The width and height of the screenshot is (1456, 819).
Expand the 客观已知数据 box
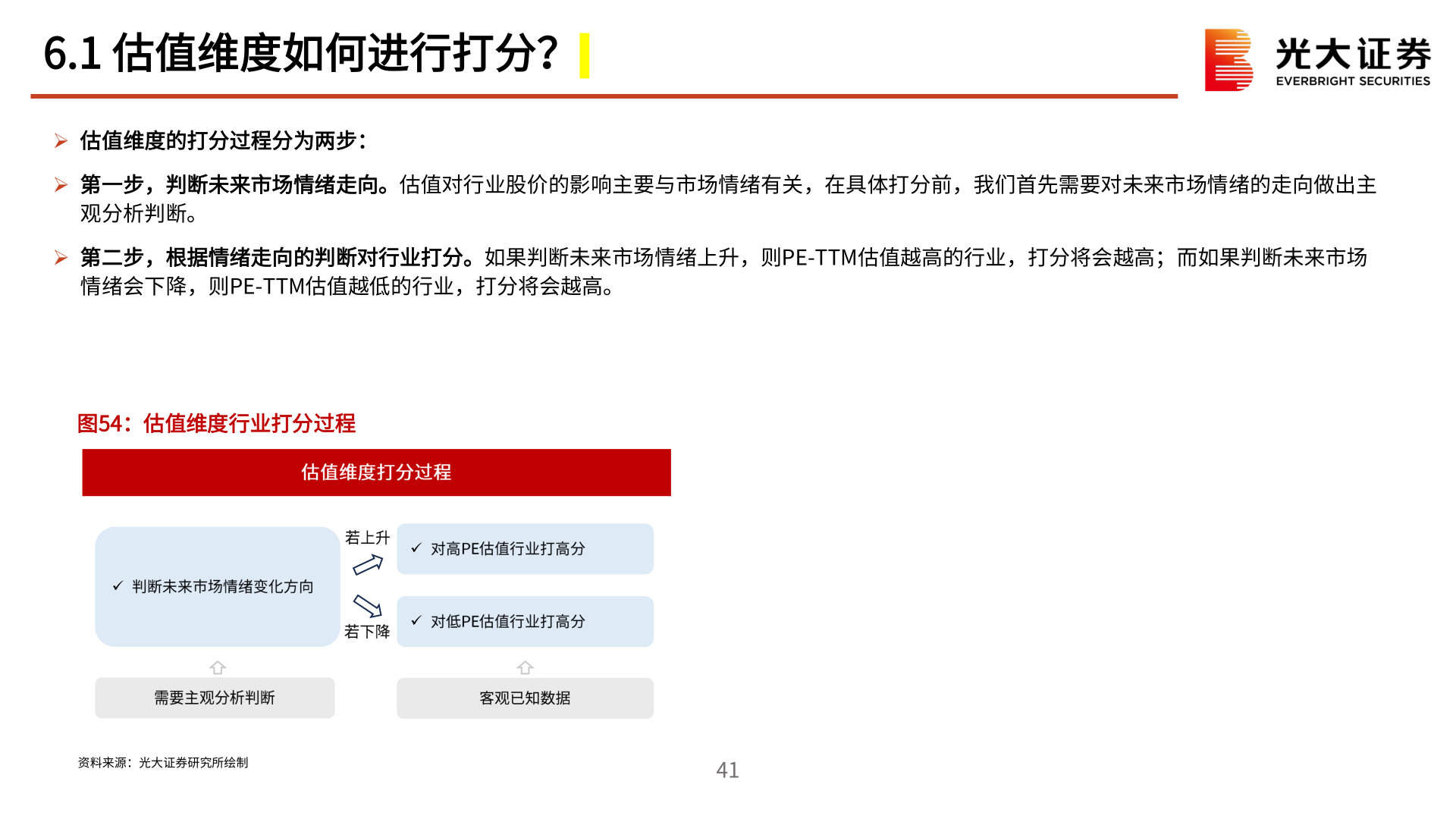tap(526, 698)
